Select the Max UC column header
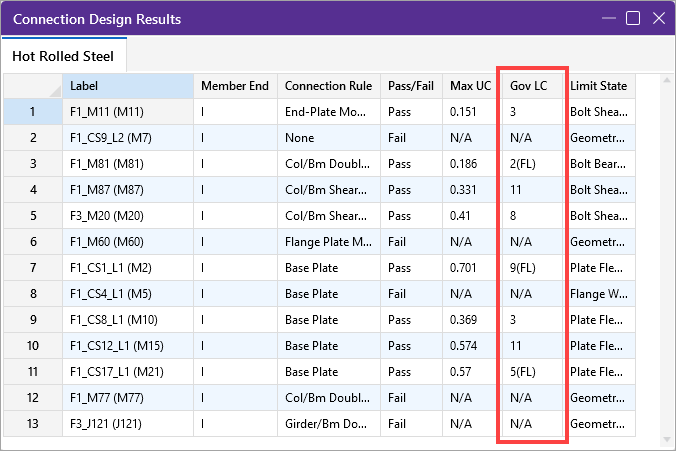Screen dimensions: 676x451 470,86
